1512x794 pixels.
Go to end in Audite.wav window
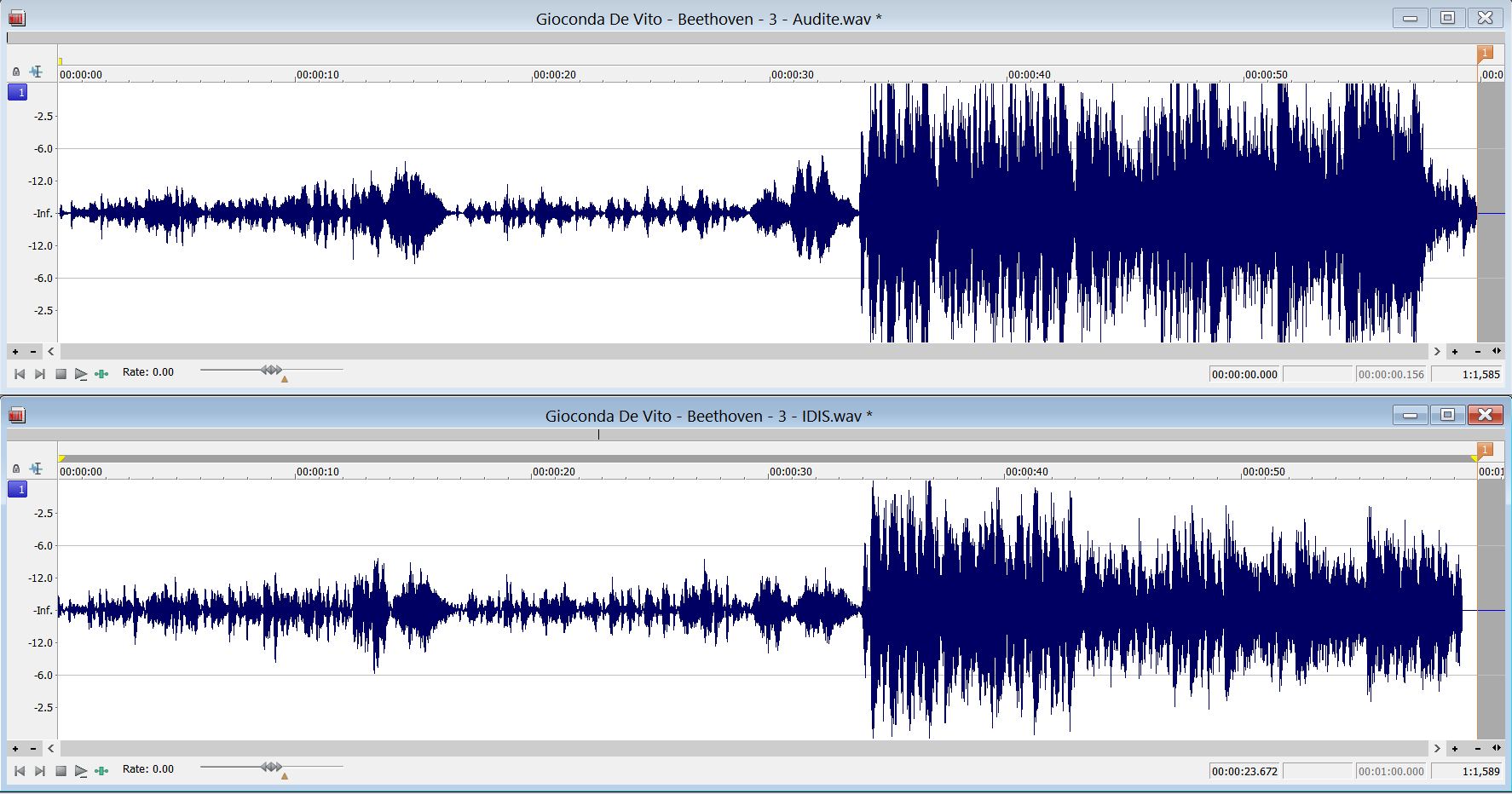(40, 374)
